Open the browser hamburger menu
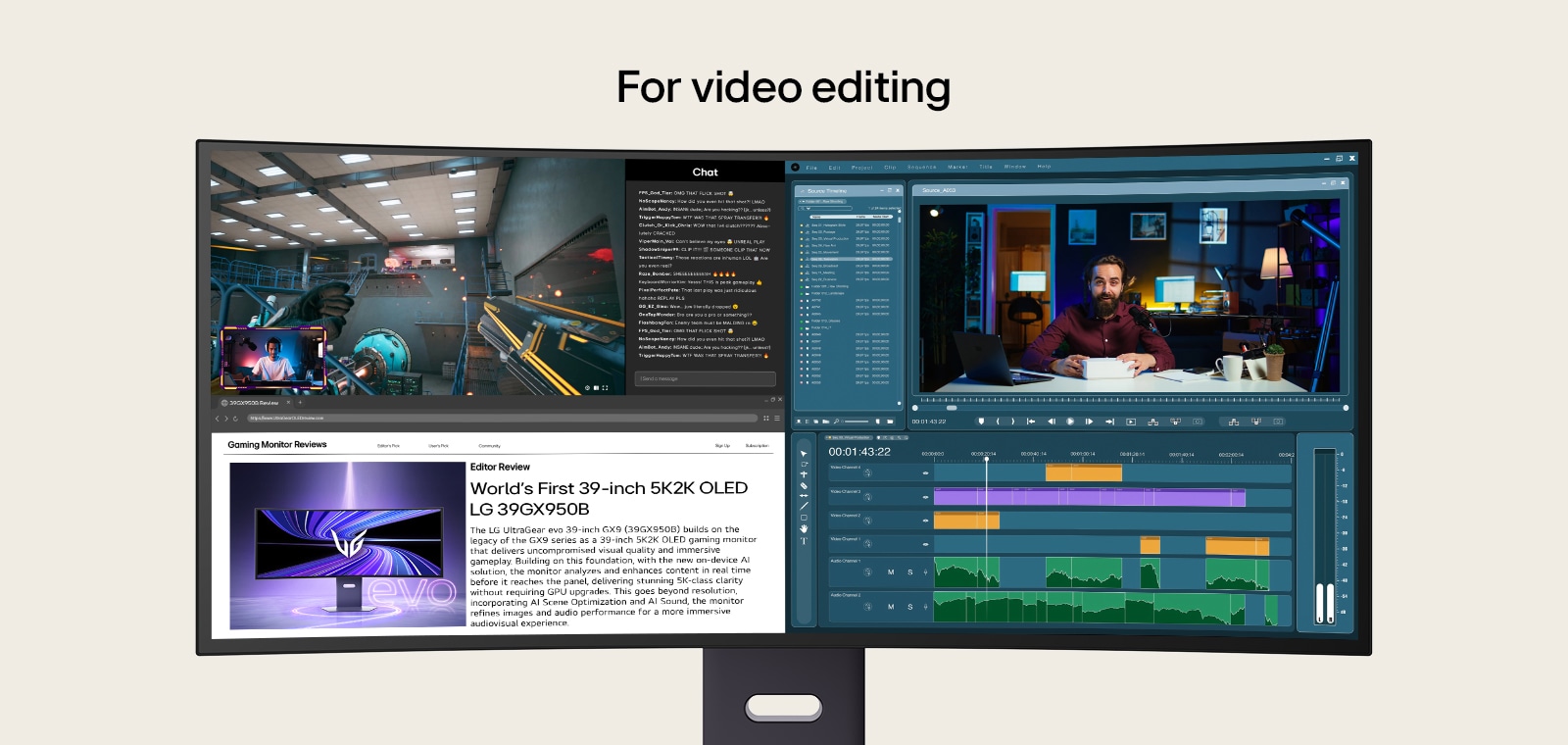This screenshot has height=745, width=1568. click(x=777, y=419)
